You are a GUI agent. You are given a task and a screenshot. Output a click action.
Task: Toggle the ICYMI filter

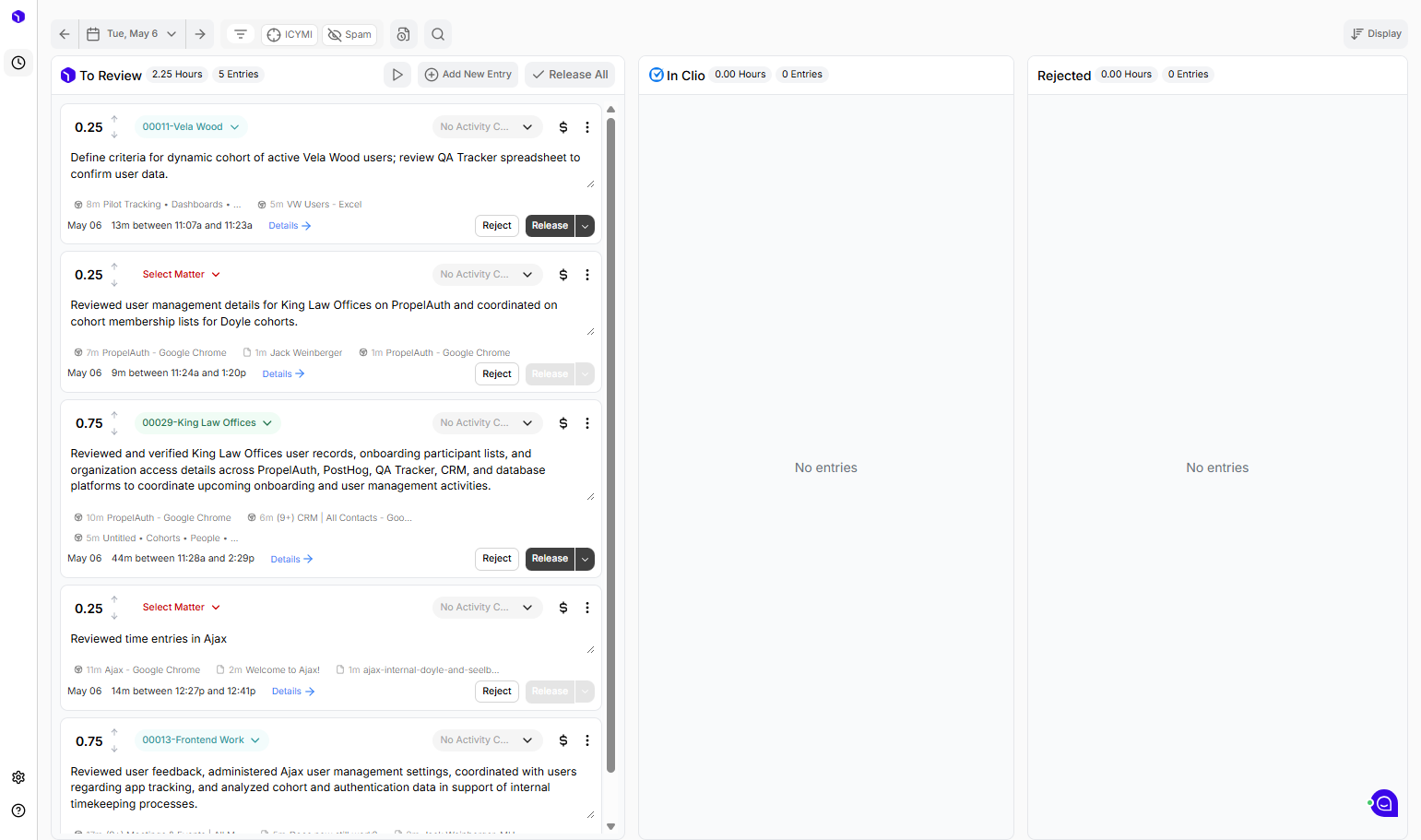coord(290,35)
